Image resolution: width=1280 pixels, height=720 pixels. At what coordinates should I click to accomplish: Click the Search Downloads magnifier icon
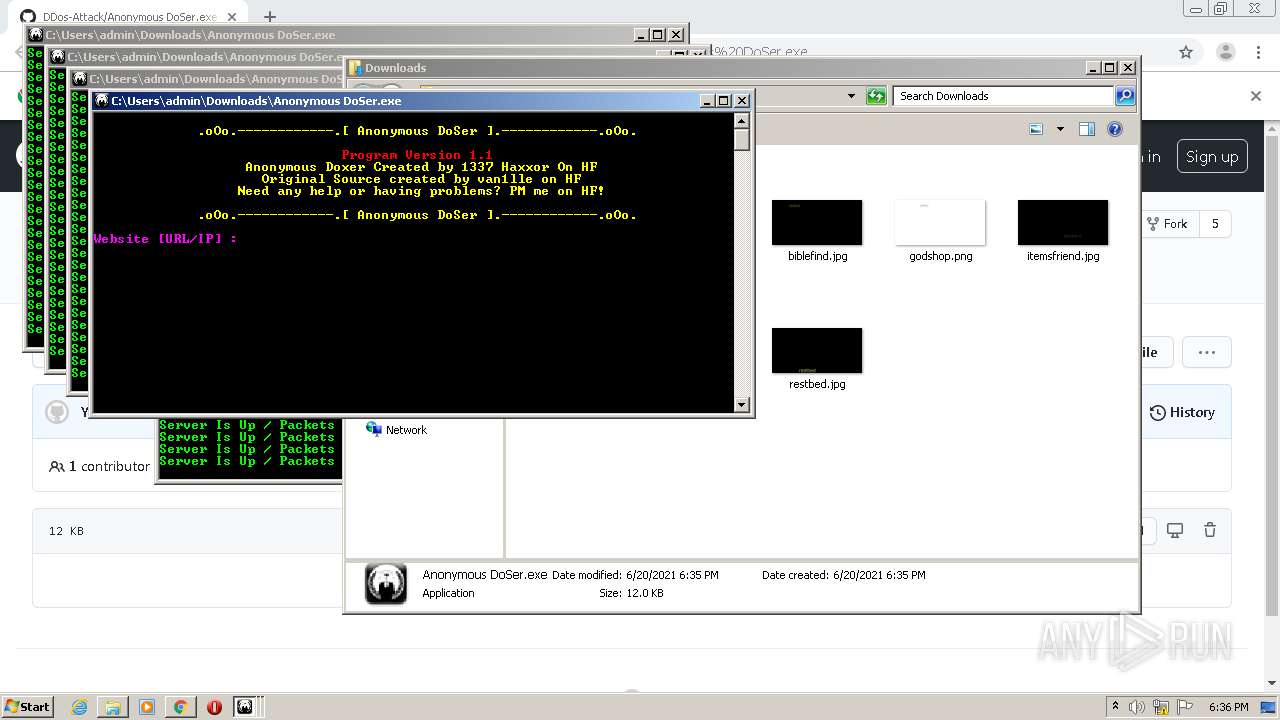pyautogui.click(x=1125, y=96)
